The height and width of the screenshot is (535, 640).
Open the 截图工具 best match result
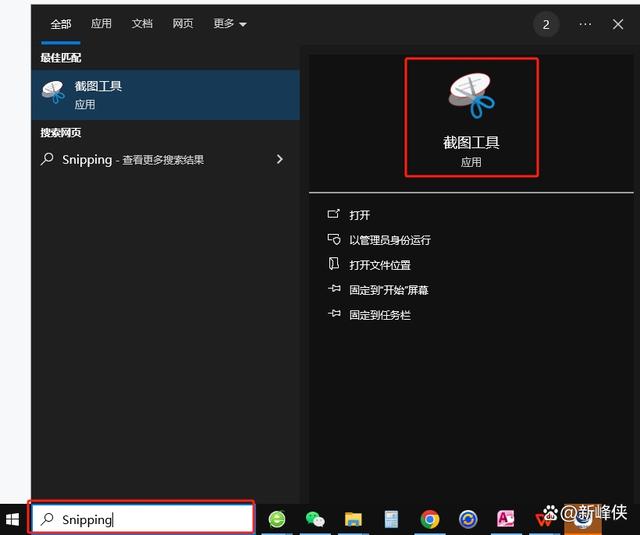tap(165, 95)
